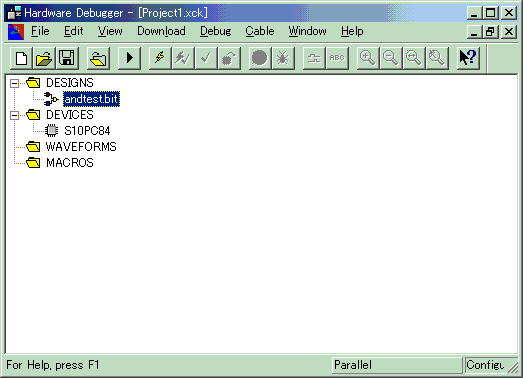Maximize the Hardware Debugger main window
The image size is (523, 378).
[x=490, y=13]
